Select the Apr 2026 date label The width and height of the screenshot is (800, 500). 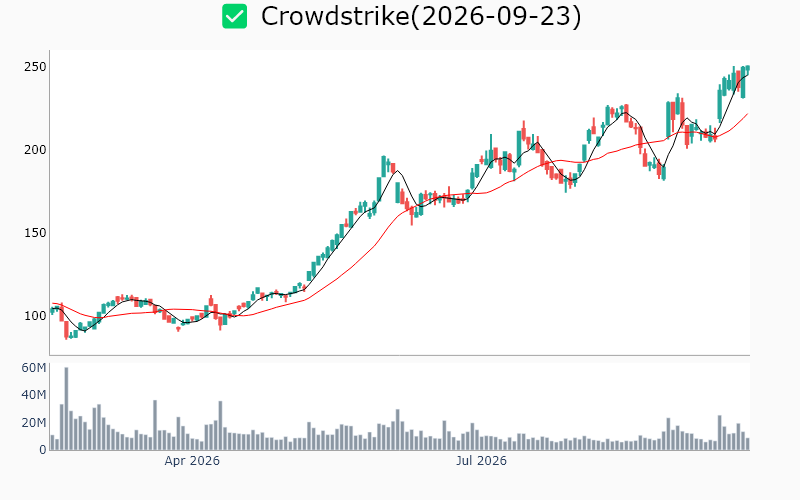click(x=192, y=461)
